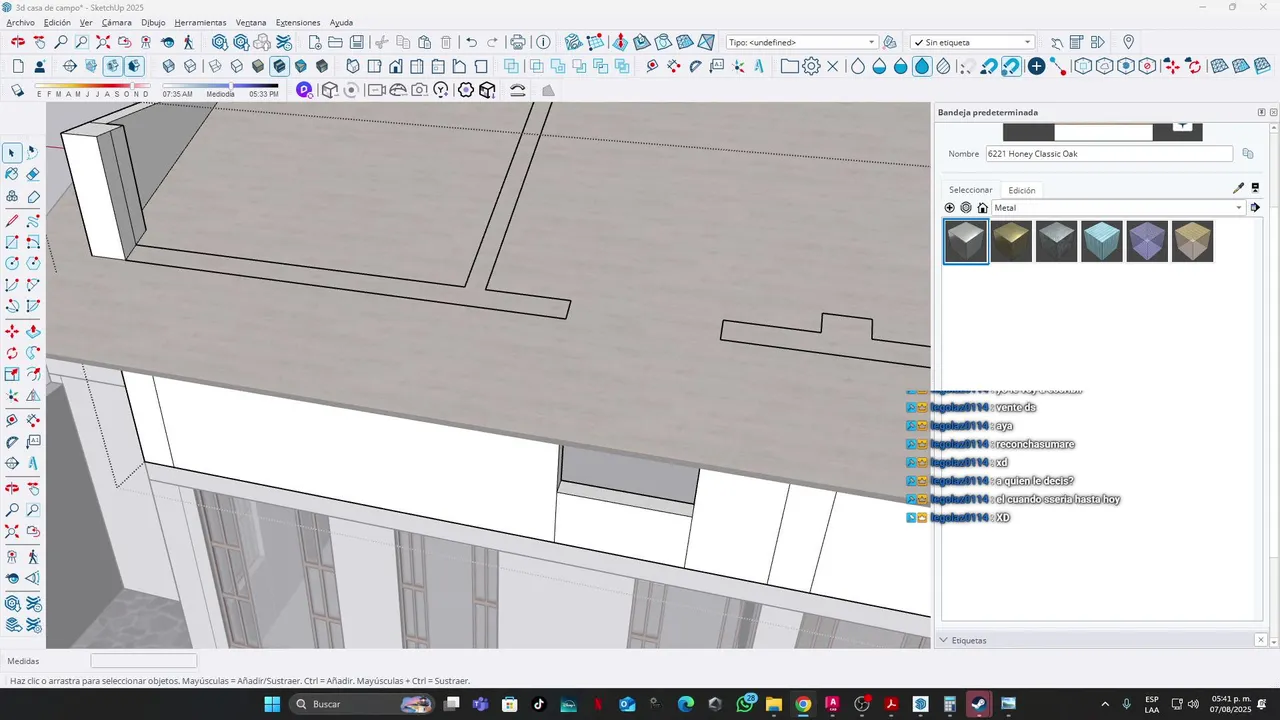Open the Archivo menu
Screen dimensions: 1280x720
tap(20, 22)
